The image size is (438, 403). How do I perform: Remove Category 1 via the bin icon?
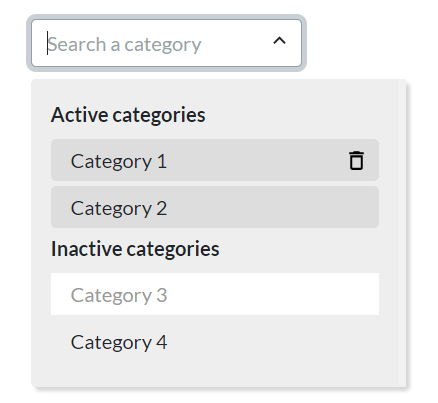click(356, 160)
